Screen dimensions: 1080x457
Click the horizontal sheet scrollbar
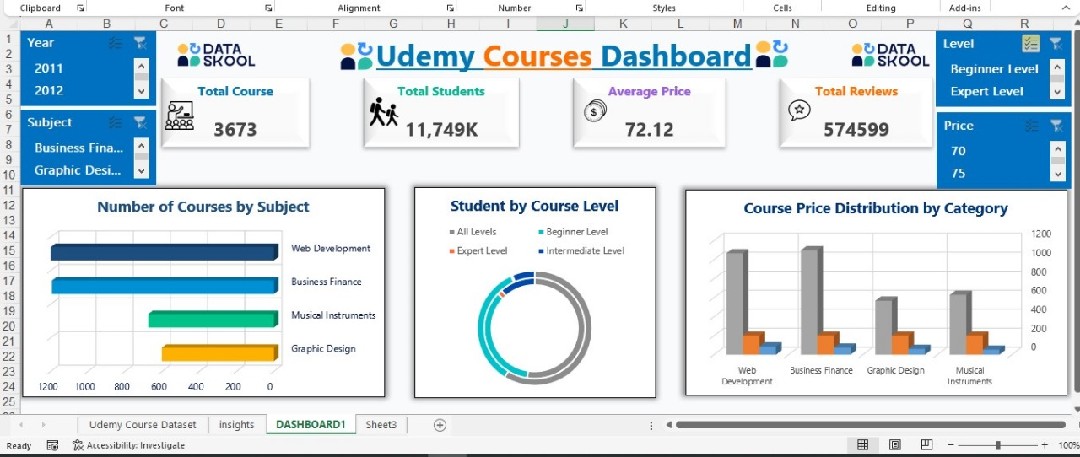click(x=871, y=425)
